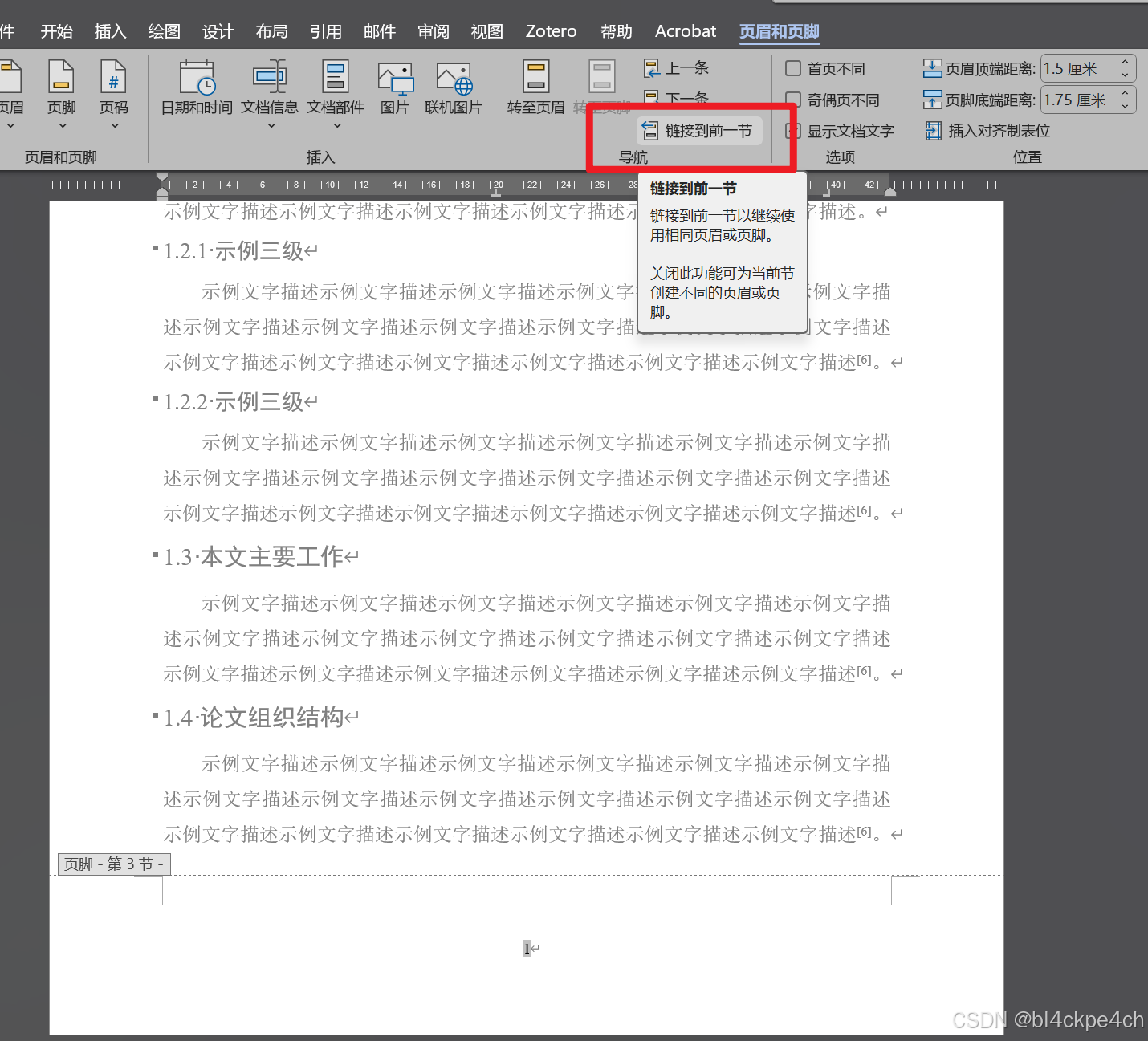Open the 文档部件 quick parts icon

coord(336,77)
